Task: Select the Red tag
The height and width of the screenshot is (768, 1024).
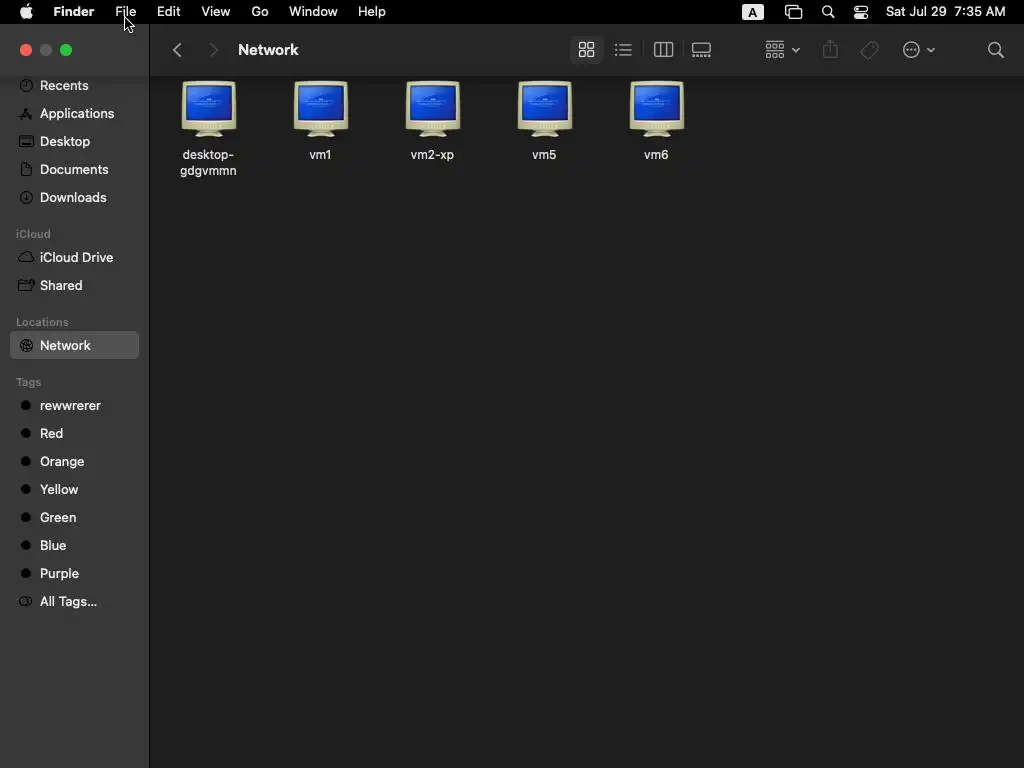Action: (x=74, y=434)
